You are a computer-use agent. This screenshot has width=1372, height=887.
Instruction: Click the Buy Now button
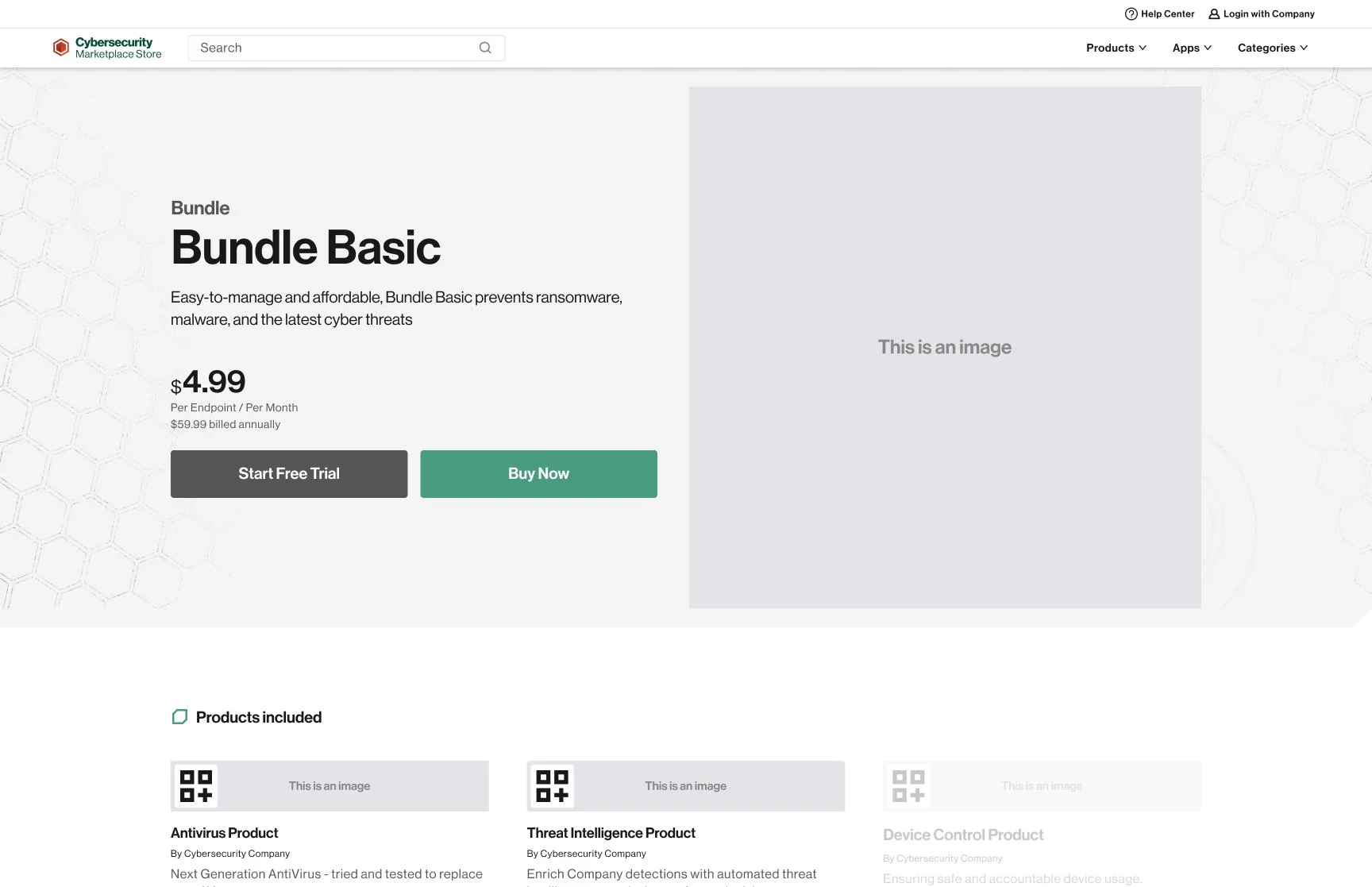538,473
